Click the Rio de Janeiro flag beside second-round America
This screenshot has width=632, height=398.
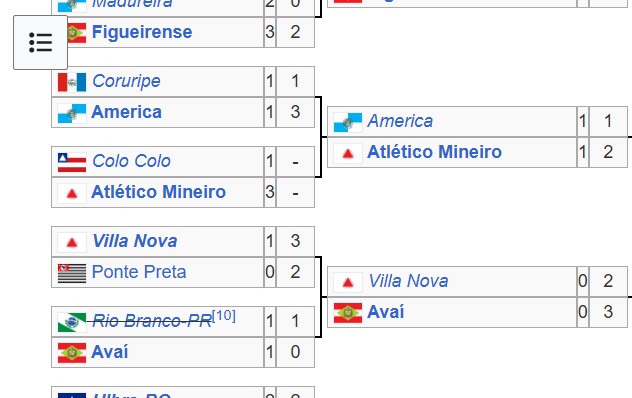click(x=348, y=123)
